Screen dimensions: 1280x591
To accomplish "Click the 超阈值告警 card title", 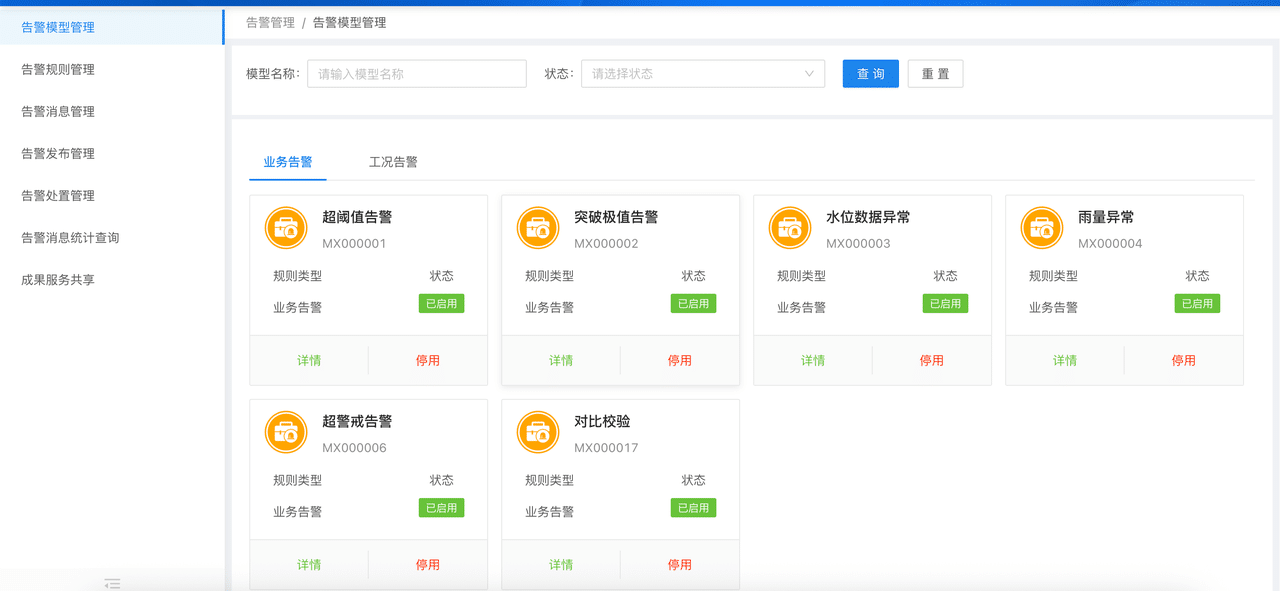I will pos(357,217).
